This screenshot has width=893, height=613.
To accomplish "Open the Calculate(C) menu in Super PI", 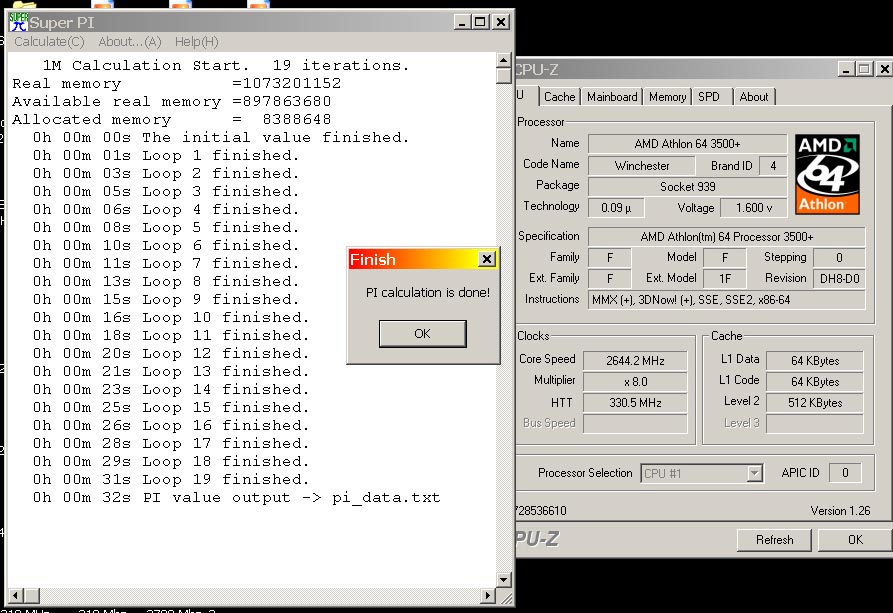I will [x=49, y=42].
